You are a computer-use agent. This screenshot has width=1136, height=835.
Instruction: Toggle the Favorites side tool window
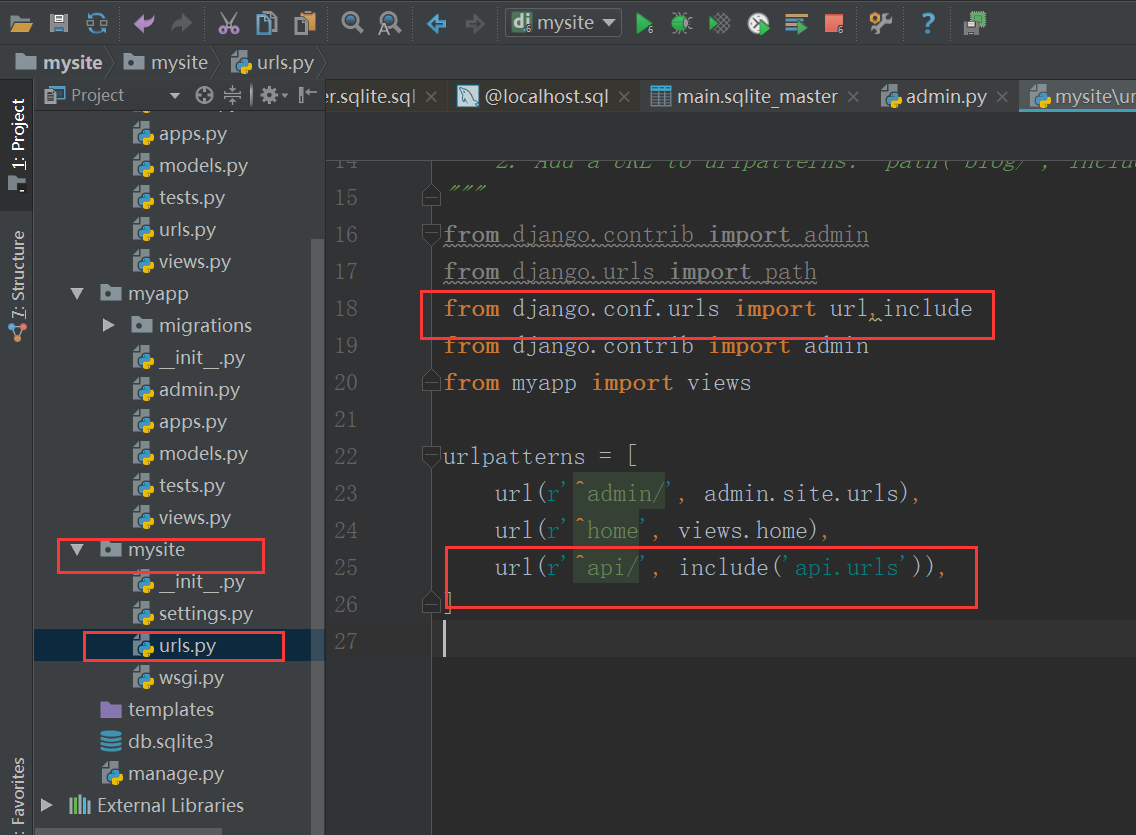(17, 795)
